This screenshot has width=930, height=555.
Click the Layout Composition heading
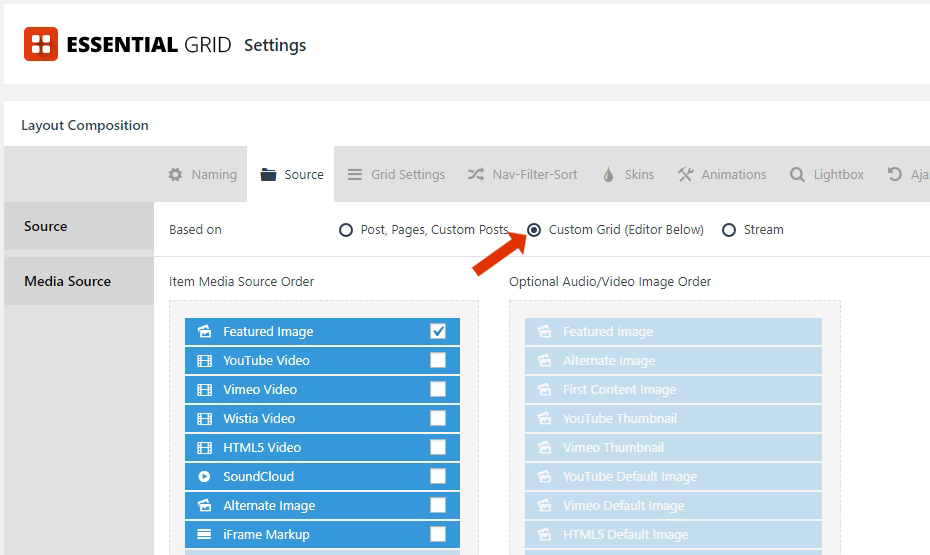pos(85,125)
